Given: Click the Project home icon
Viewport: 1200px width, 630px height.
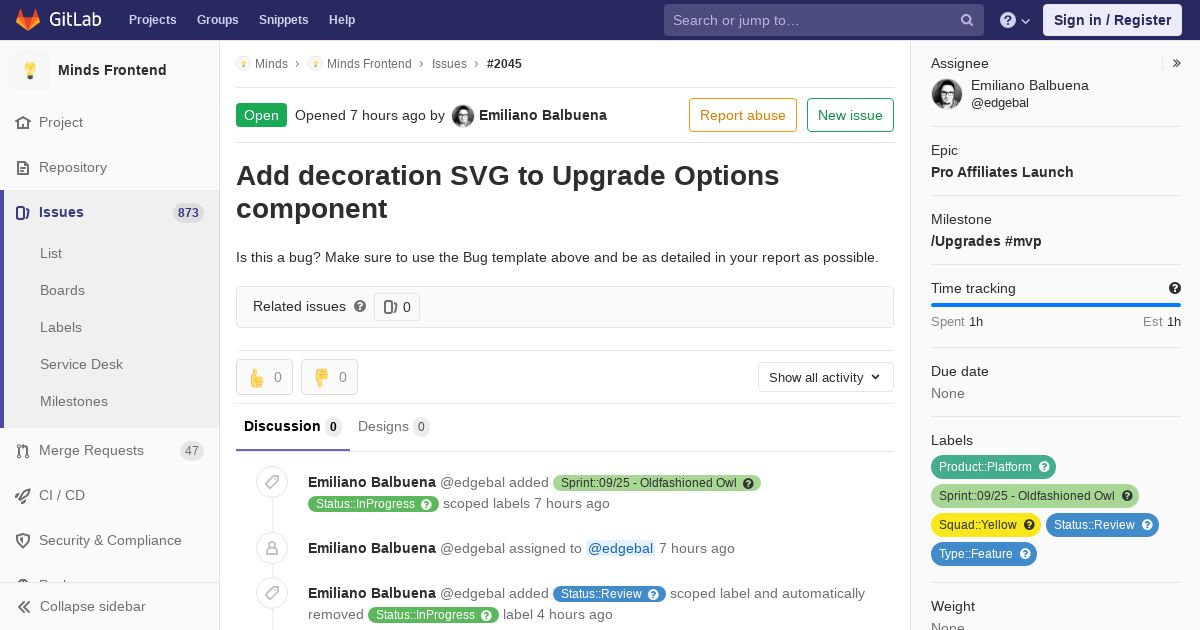Looking at the screenshot, I should (x=23, y=122).
